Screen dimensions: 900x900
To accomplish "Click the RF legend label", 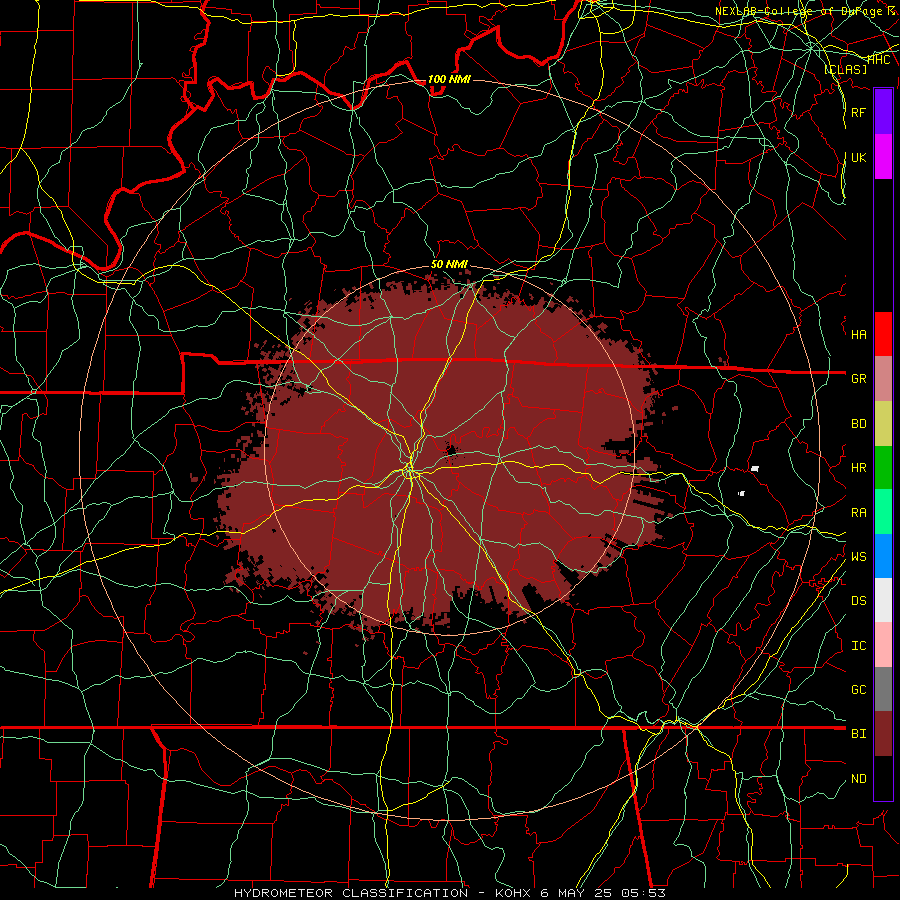I will [x=858, y=112].
